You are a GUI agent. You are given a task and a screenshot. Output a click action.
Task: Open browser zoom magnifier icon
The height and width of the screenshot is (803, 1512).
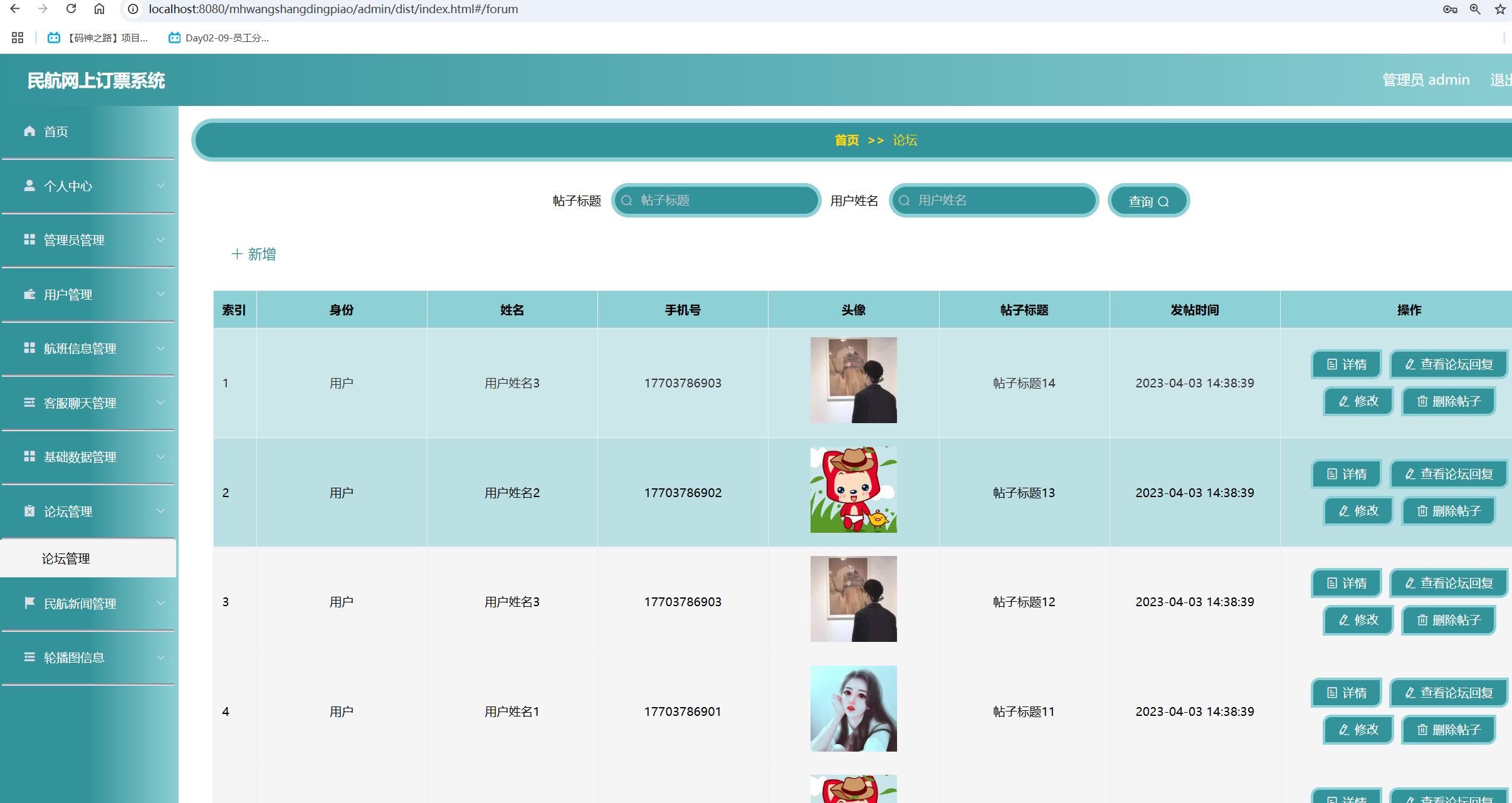pyautogui.click(x=1475, y=9)
